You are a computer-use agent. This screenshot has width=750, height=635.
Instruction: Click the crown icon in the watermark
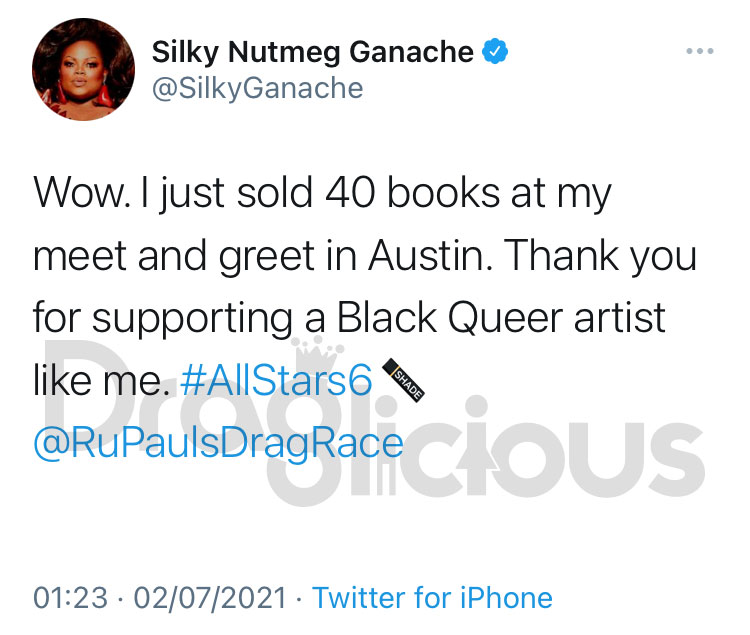318,350
